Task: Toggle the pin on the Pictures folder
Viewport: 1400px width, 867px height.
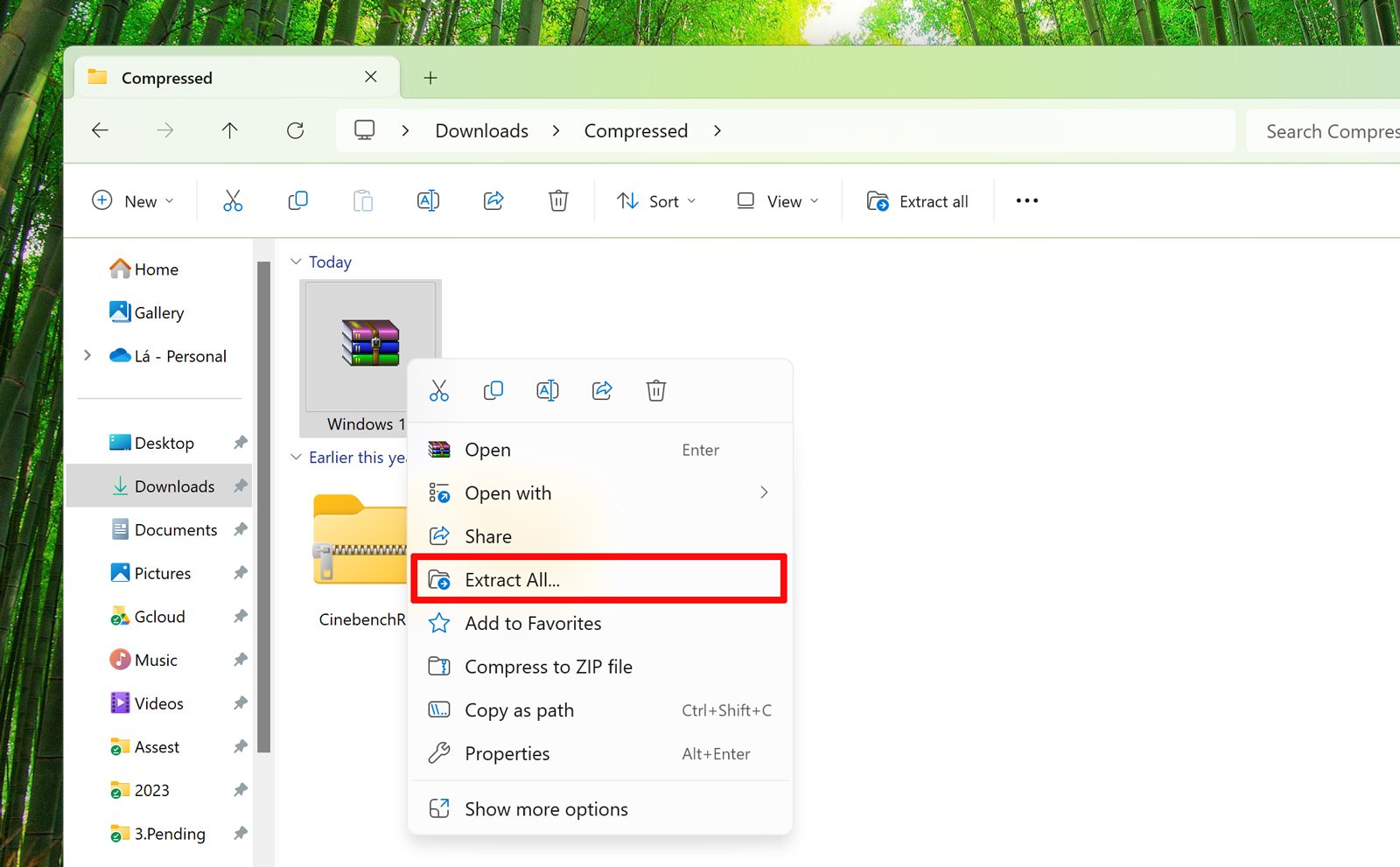Action: tap(241, 573)
